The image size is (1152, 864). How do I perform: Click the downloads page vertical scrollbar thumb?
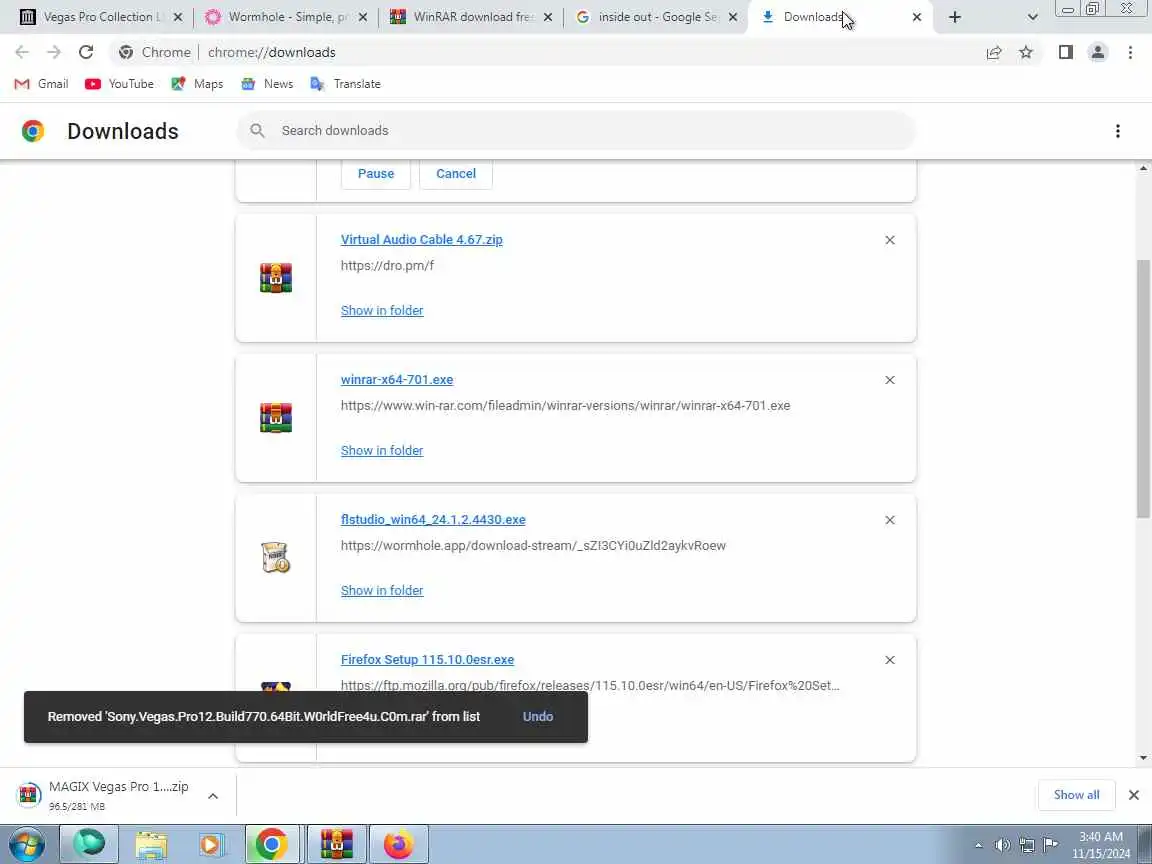pos(1143,388)
